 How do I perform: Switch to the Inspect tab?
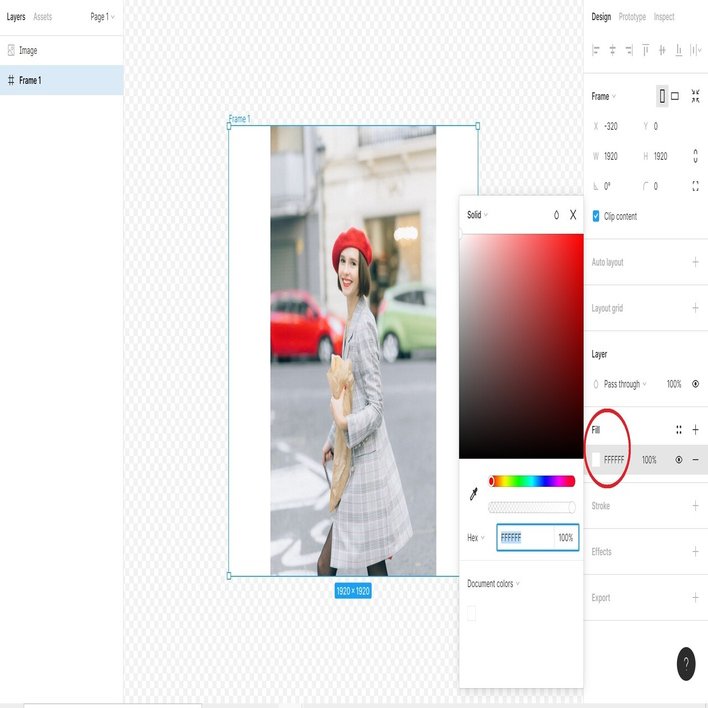coord(664,17)
